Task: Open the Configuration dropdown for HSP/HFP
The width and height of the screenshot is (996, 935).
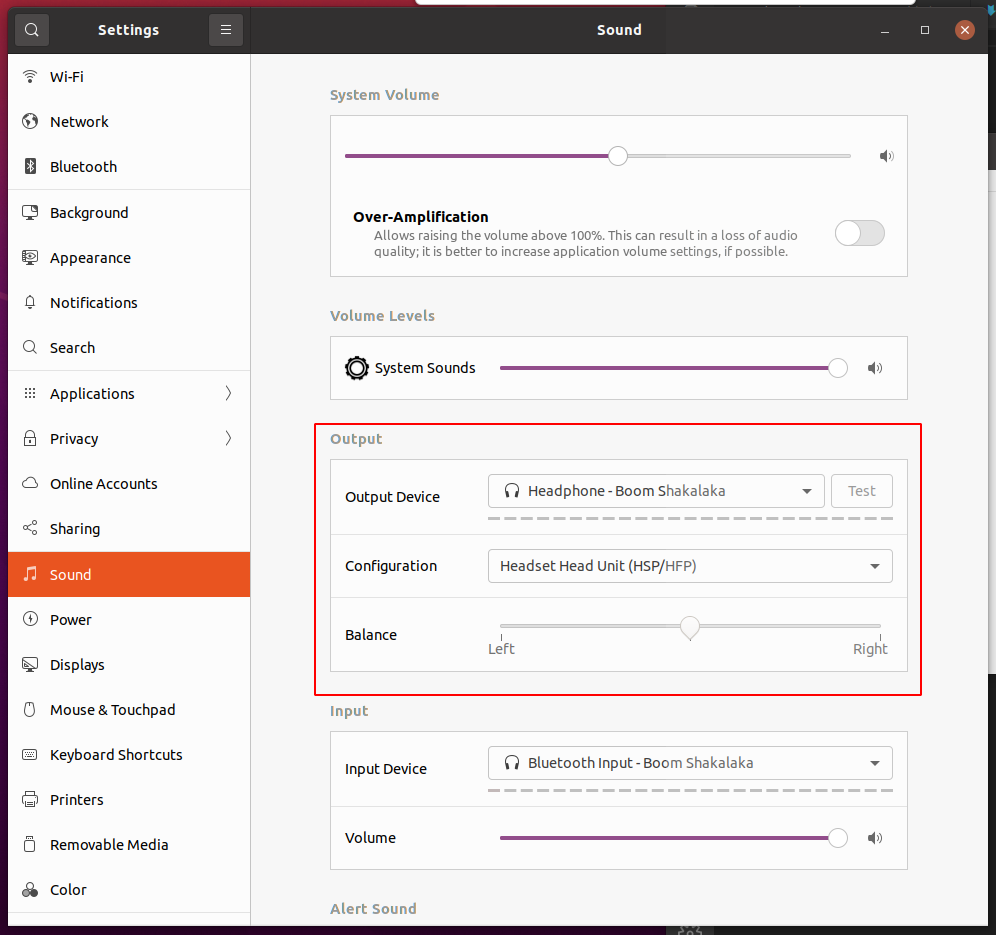Action: [x=690, y=566]
